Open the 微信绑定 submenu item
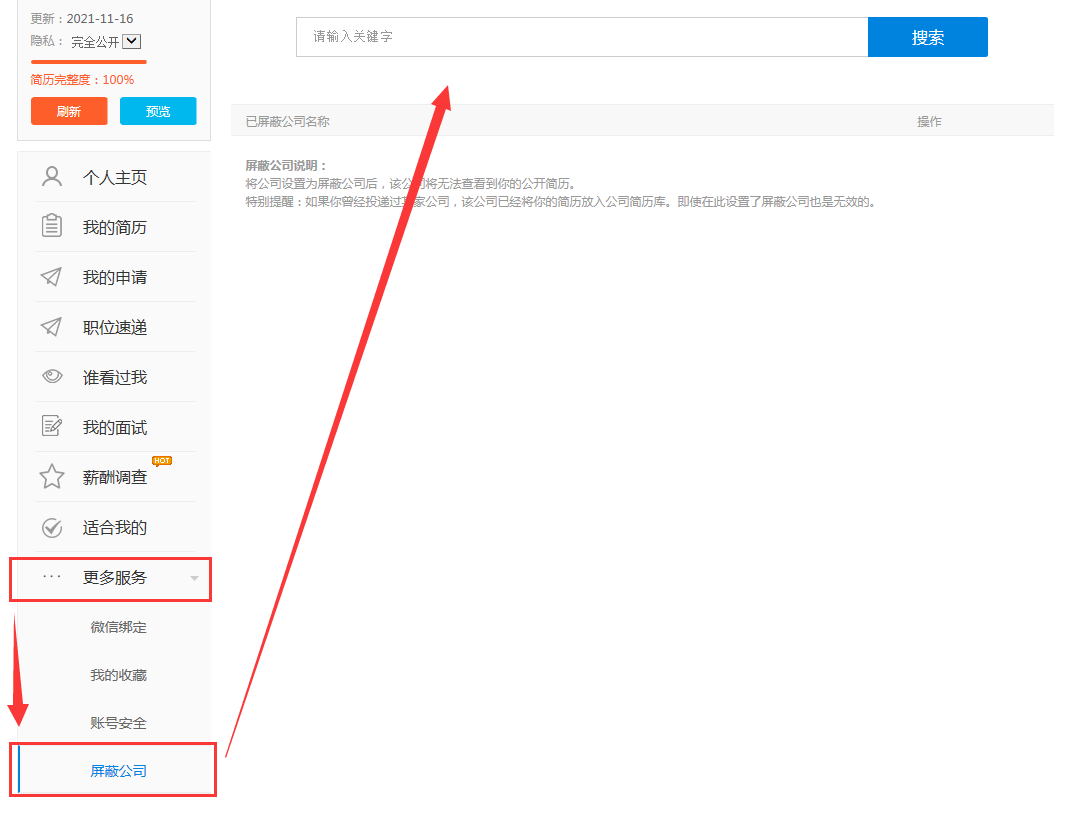The image size is (1090, 828). point(118,627)
